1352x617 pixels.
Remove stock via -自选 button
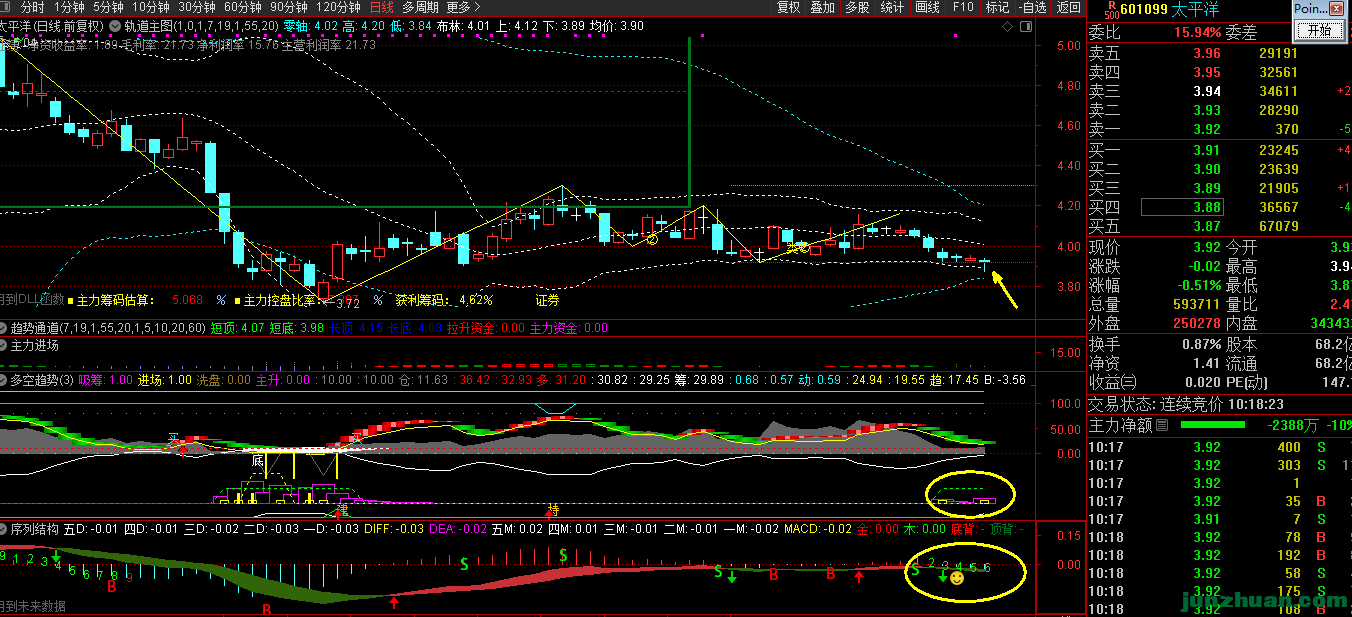[x=1032, y=7]
